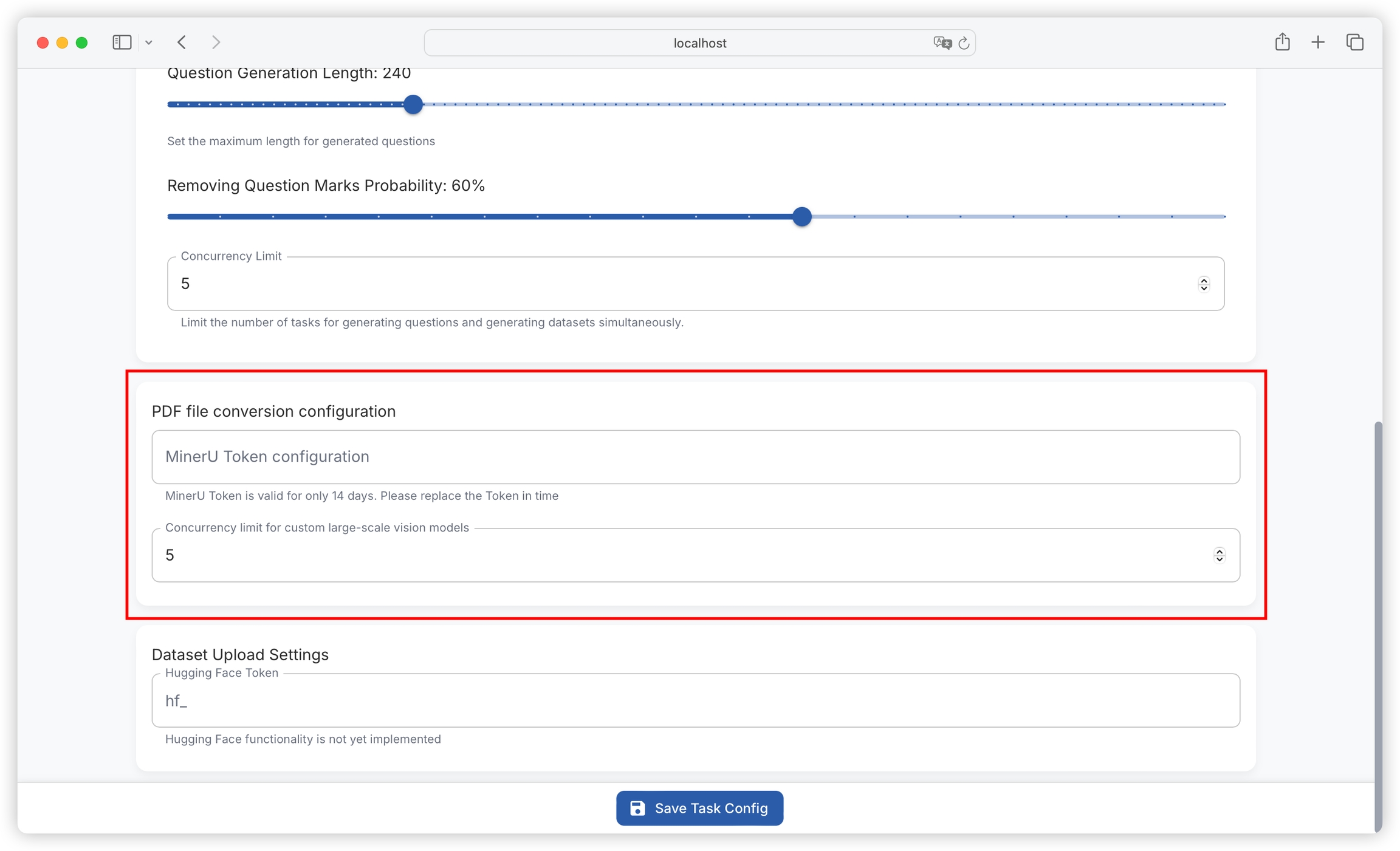Open the sidebar options chevron dropdown

click(x=149, y=43)
